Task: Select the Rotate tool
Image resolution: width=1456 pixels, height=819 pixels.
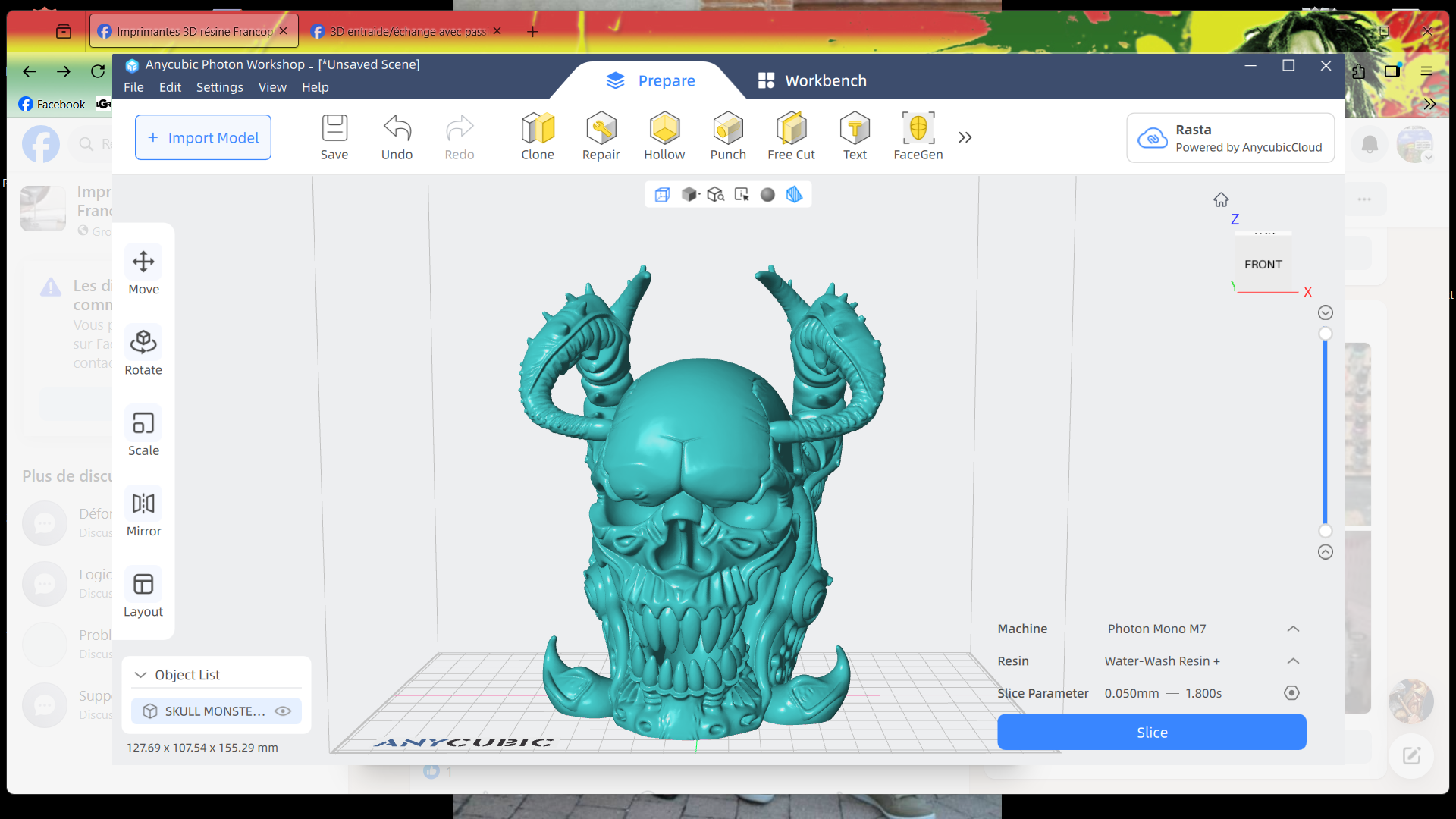Action: (143, 351)
